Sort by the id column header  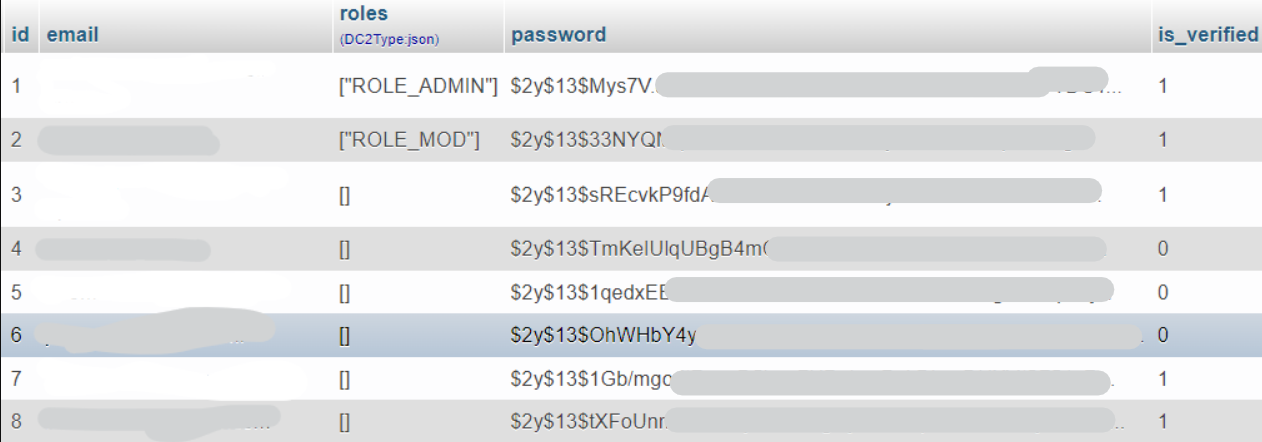coord(19,34)
